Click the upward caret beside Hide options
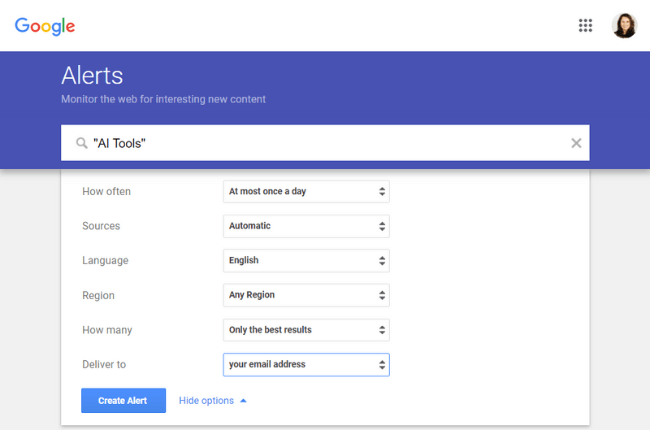 point(243,401)
